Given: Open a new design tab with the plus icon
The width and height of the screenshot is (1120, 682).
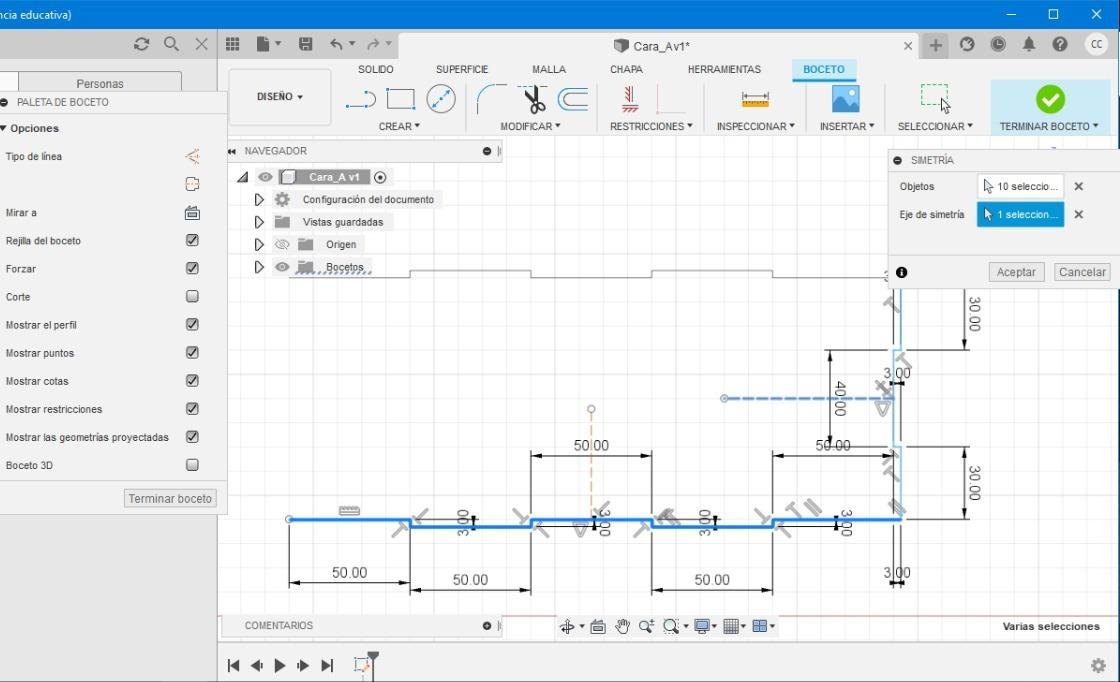Looking at the screenshot, I should coord(935,46).
